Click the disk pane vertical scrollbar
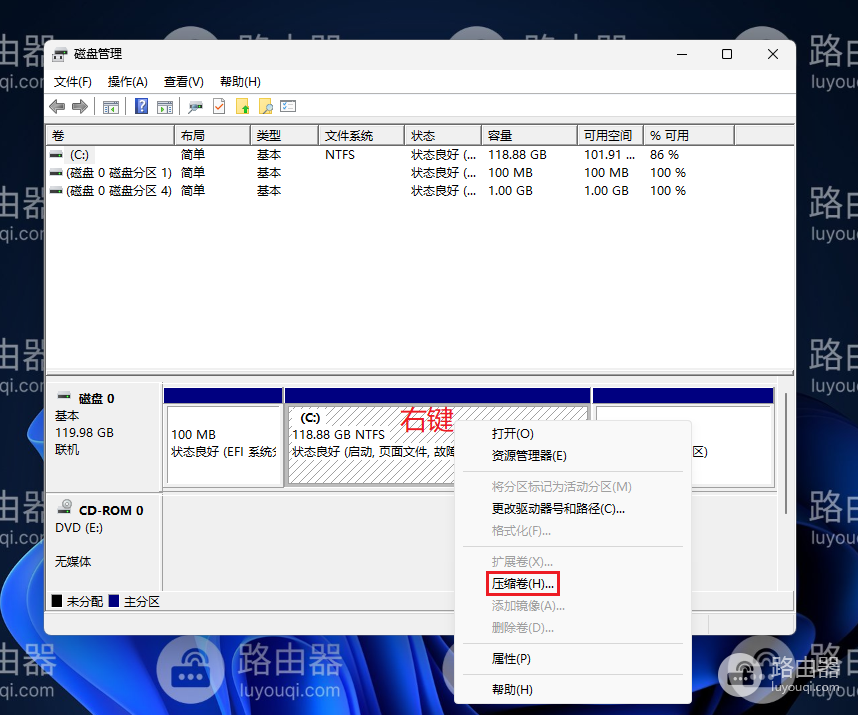The image size is (858, 715). click(786, 454)
